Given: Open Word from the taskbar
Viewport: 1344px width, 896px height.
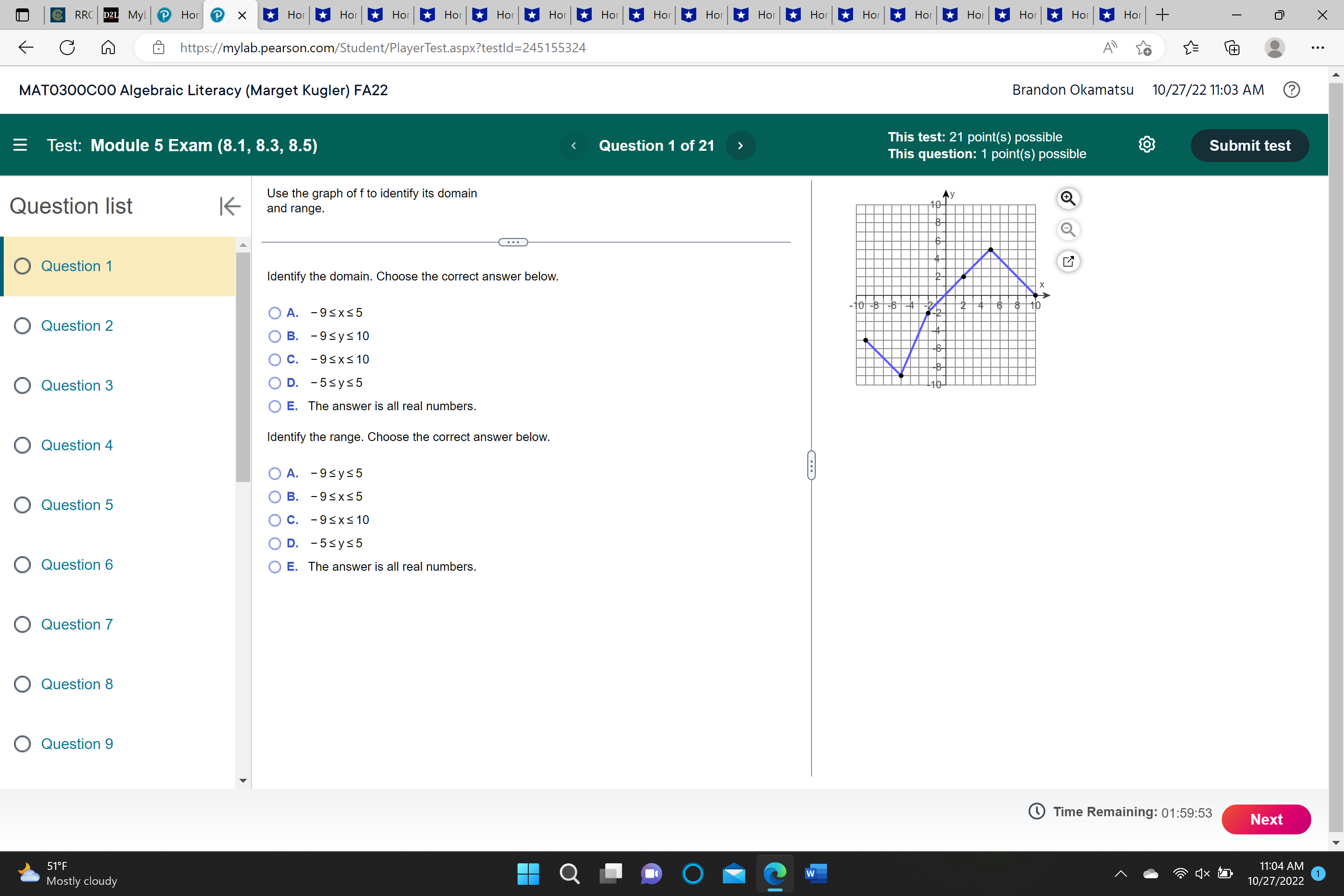Looking at the screenshot, I should [815, 874].
